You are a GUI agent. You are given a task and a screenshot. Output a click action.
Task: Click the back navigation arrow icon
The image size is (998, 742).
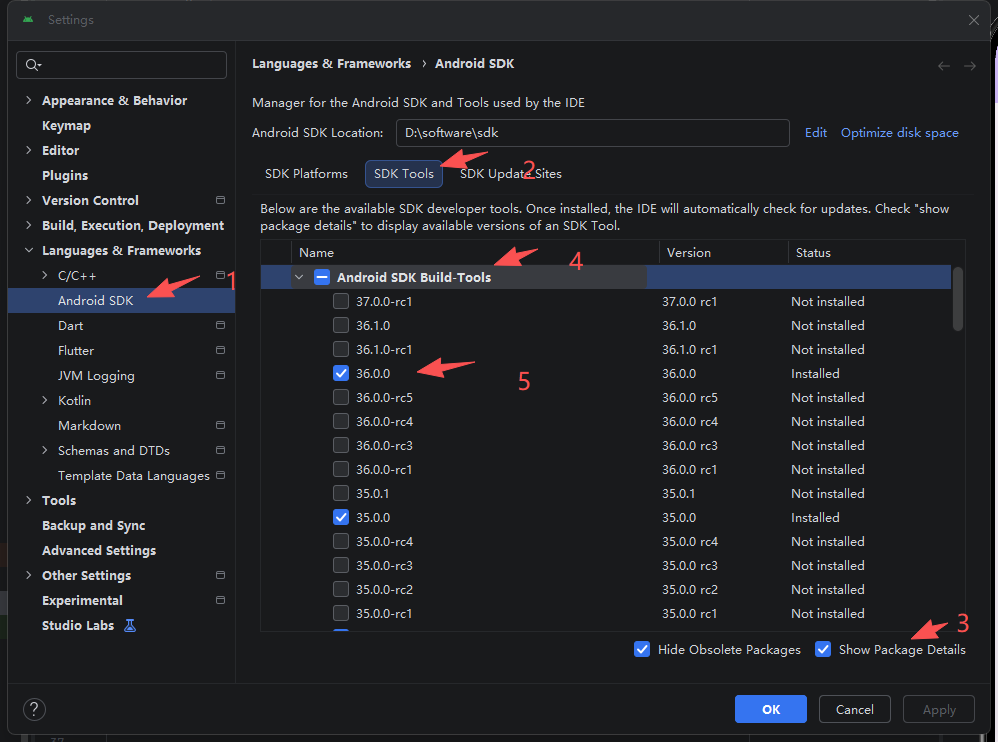pyautogui.click(x=943, y=66)
